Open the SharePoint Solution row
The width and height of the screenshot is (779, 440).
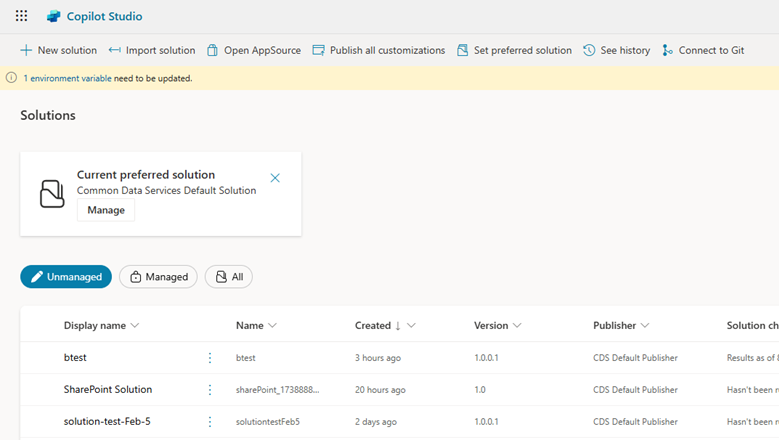click(108, 389)
